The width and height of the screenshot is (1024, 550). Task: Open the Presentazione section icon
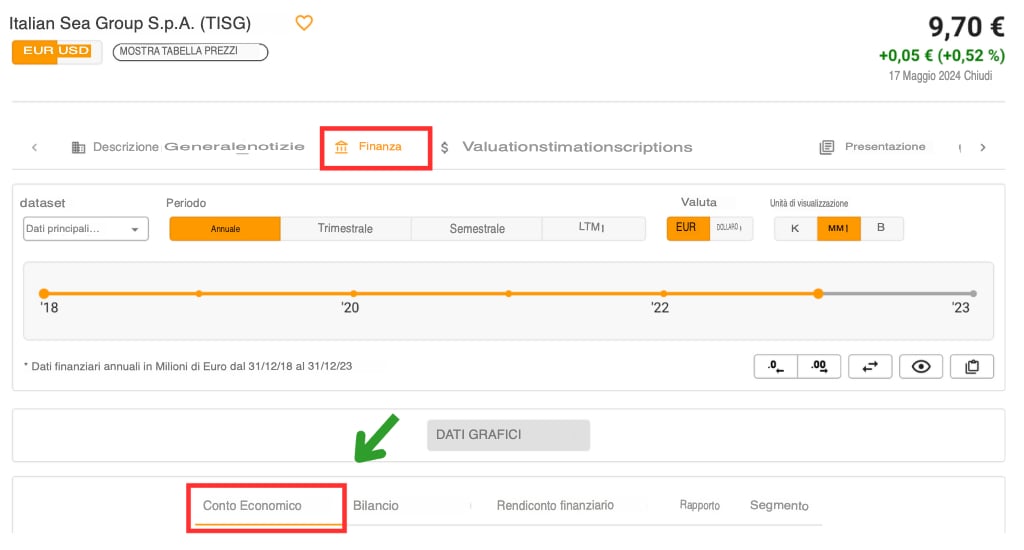pyautogui.click(x=826, y=147)
